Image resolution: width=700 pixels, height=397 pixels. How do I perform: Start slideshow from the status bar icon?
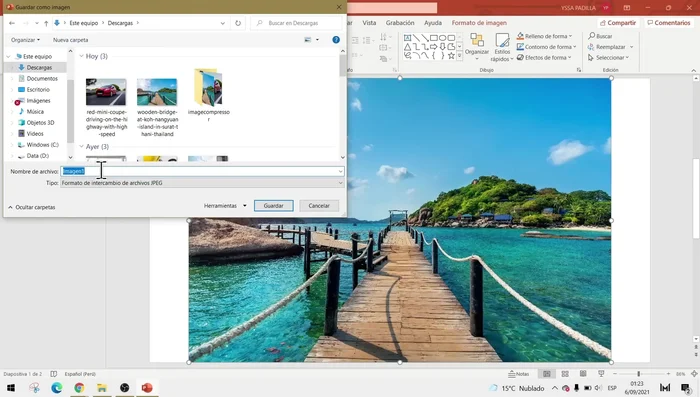pyautogui.click(x=601, y=374)
